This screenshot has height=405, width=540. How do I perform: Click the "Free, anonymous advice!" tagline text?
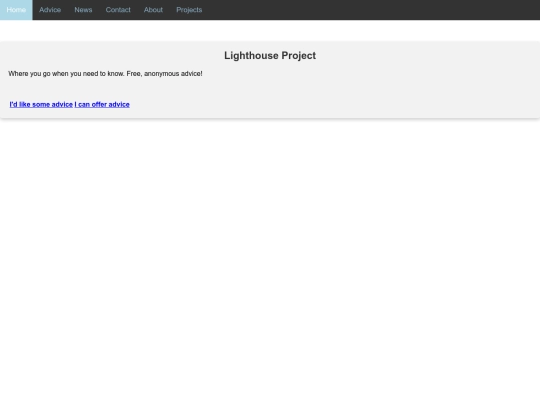pyautogui.click(x=164, y=74)
